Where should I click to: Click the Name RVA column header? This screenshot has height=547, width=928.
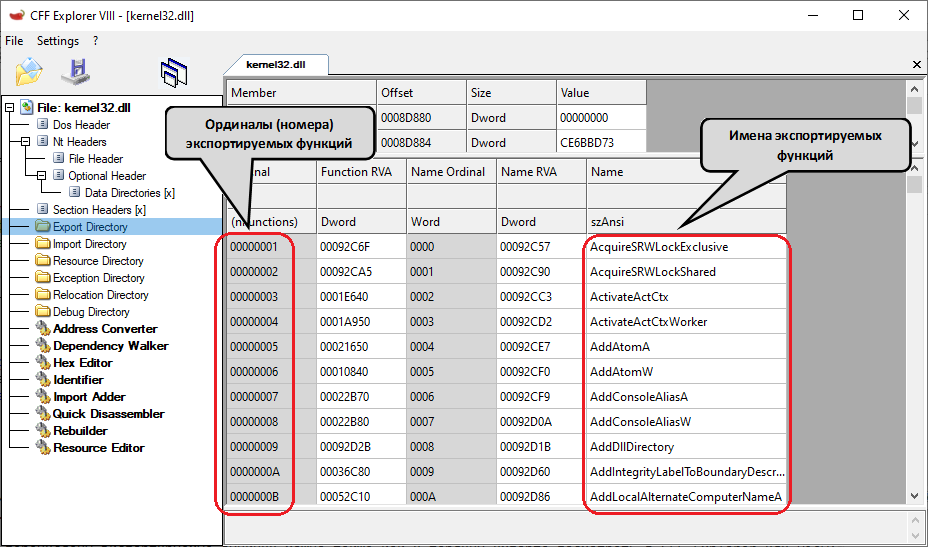542,172
